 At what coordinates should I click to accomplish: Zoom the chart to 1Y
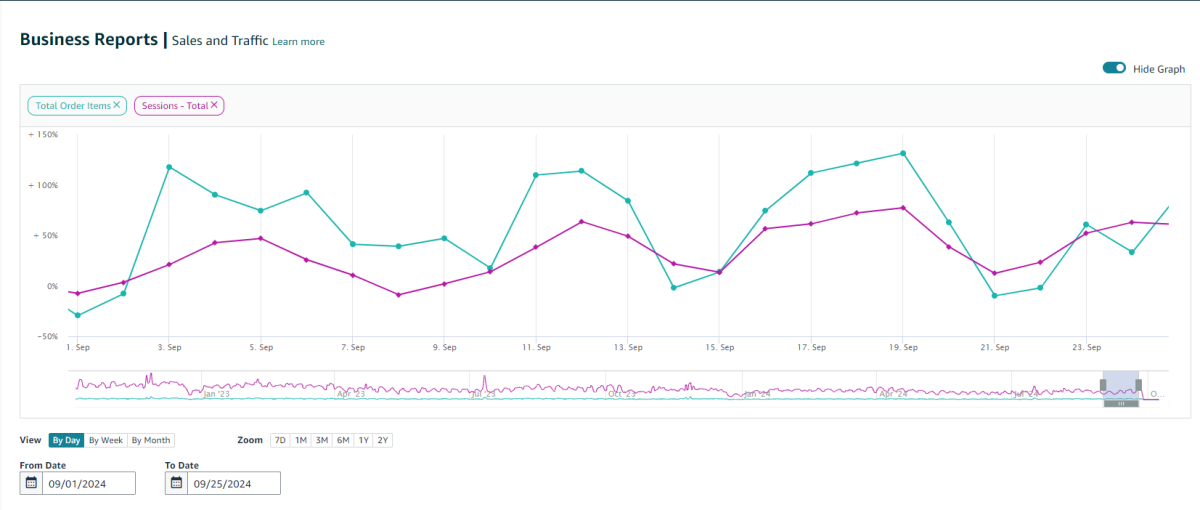363,440
